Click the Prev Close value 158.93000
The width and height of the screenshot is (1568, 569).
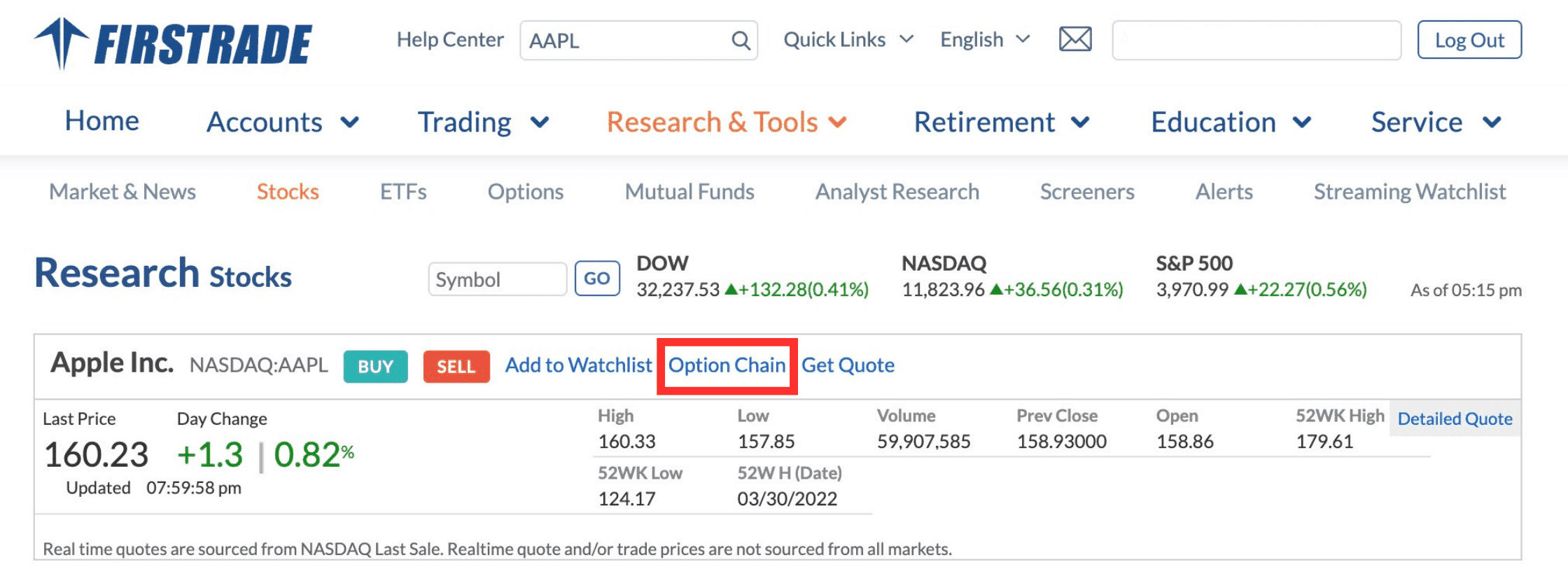(x=1062, y=442)
